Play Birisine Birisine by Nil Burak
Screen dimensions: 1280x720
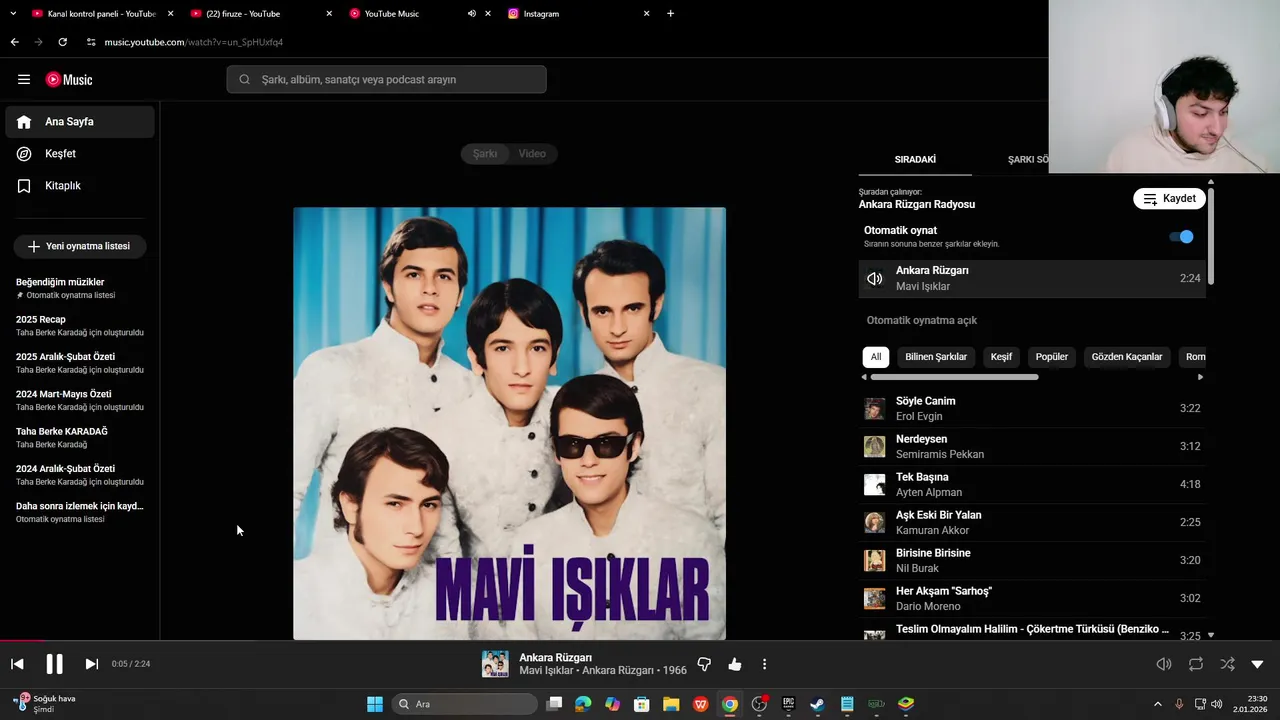pyautogui.click(x=1032, y=560)
